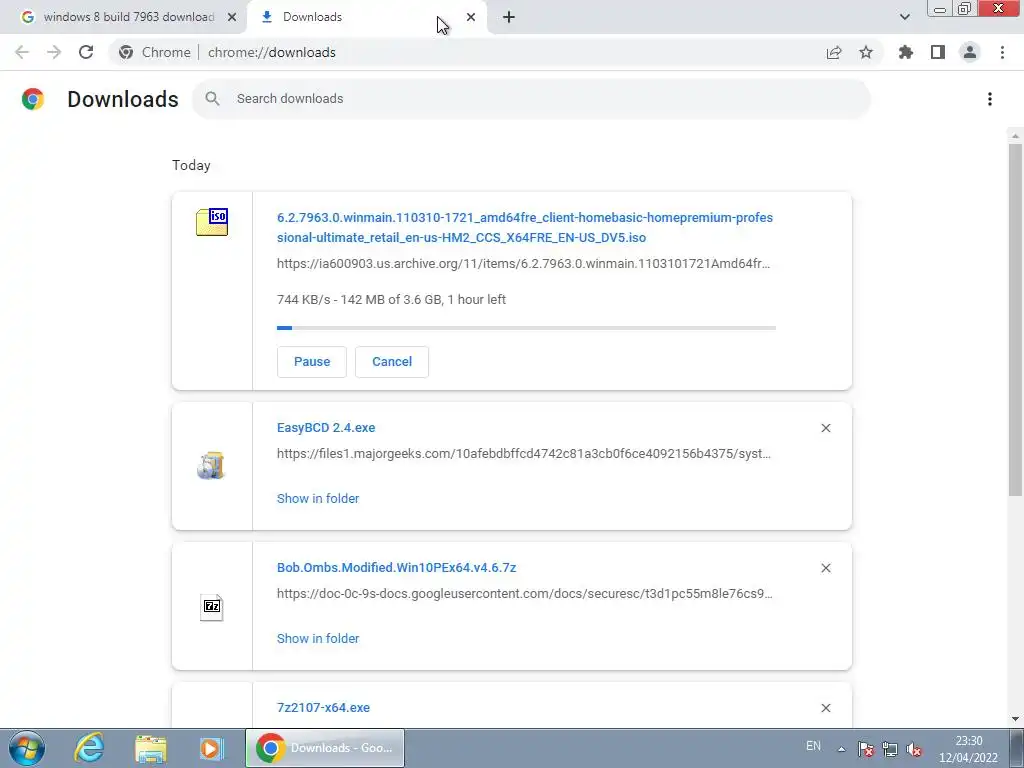Screen dimensions: 1024x768
Task: Pause the ISO download
Action: pos(312,362)
